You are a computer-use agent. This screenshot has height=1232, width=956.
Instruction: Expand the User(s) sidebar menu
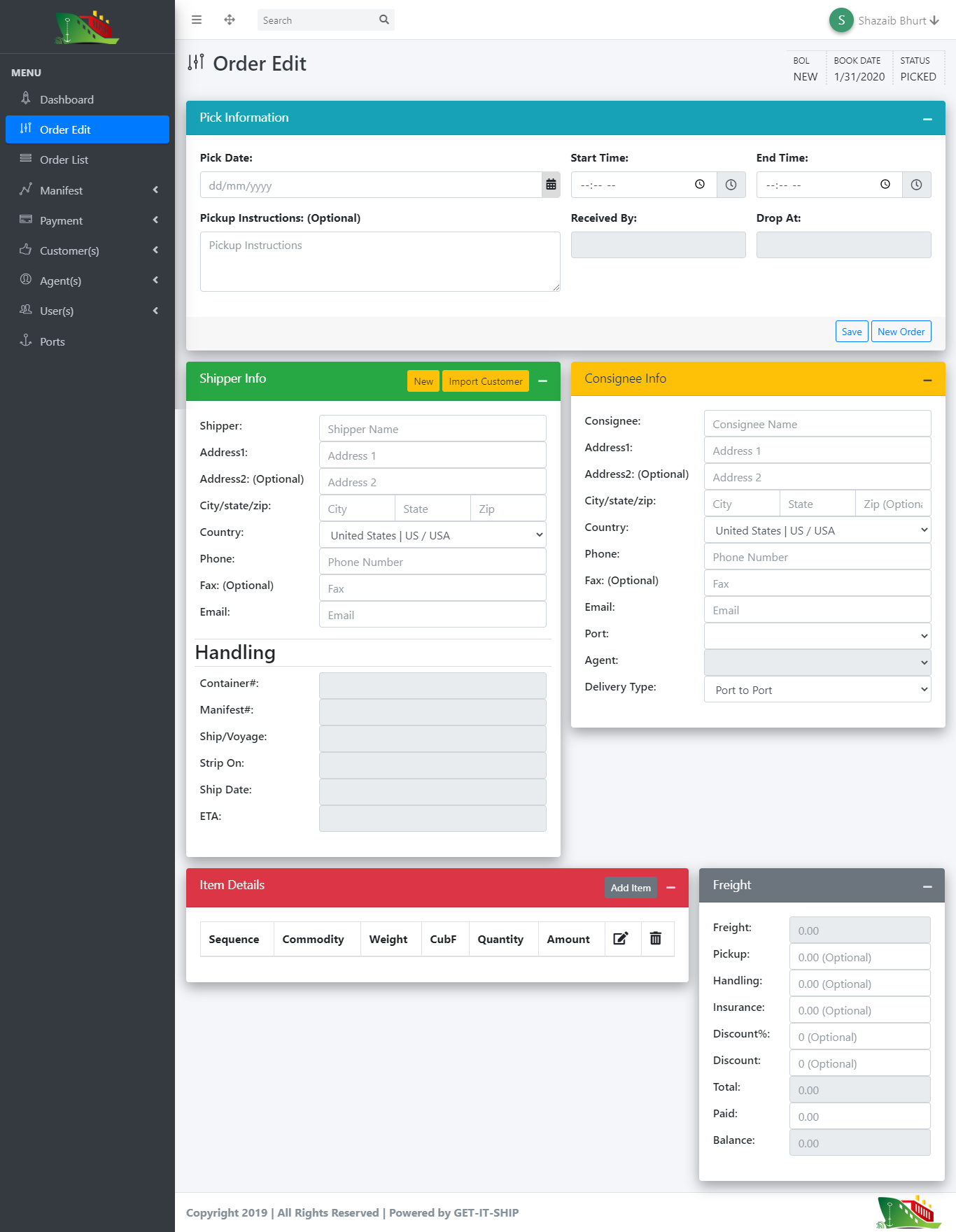tap(87, 311)
